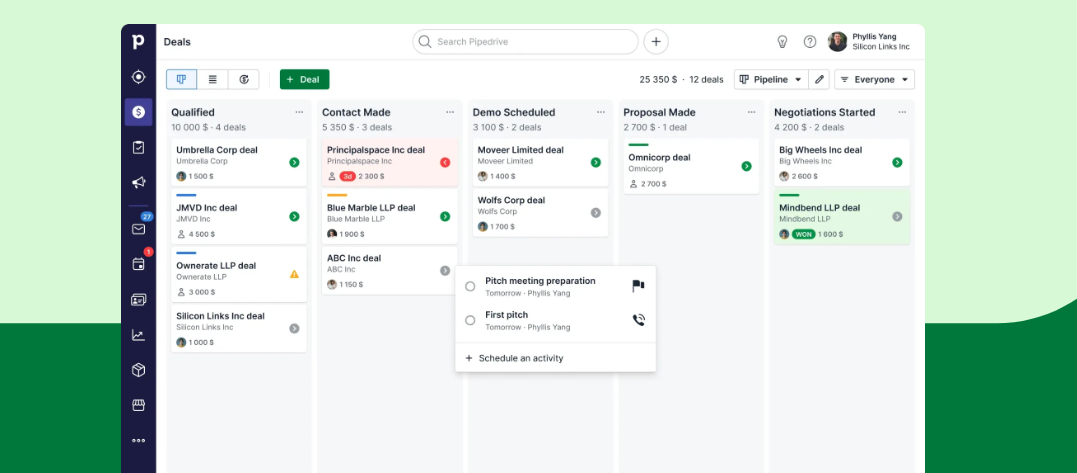Open Sales Assistant lightbulb icon
This screenshot has width=1077, height=473.
tap(782, 42)
